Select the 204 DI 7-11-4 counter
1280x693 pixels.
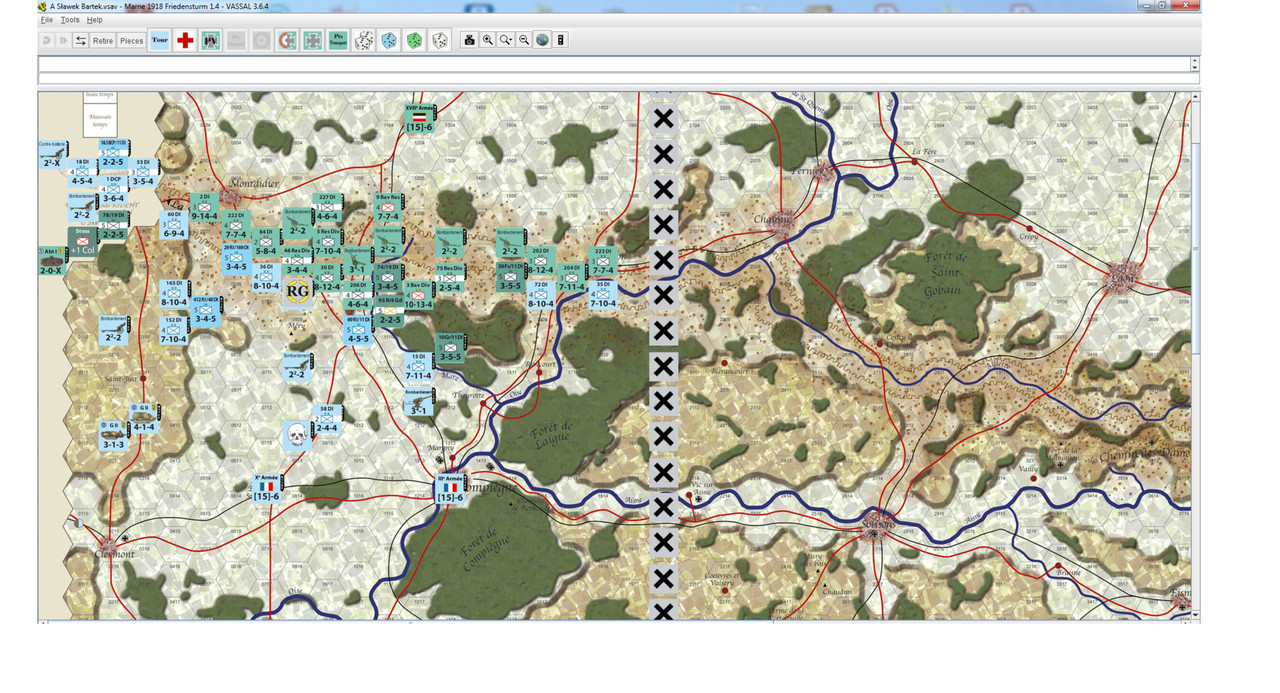[572, 278]
